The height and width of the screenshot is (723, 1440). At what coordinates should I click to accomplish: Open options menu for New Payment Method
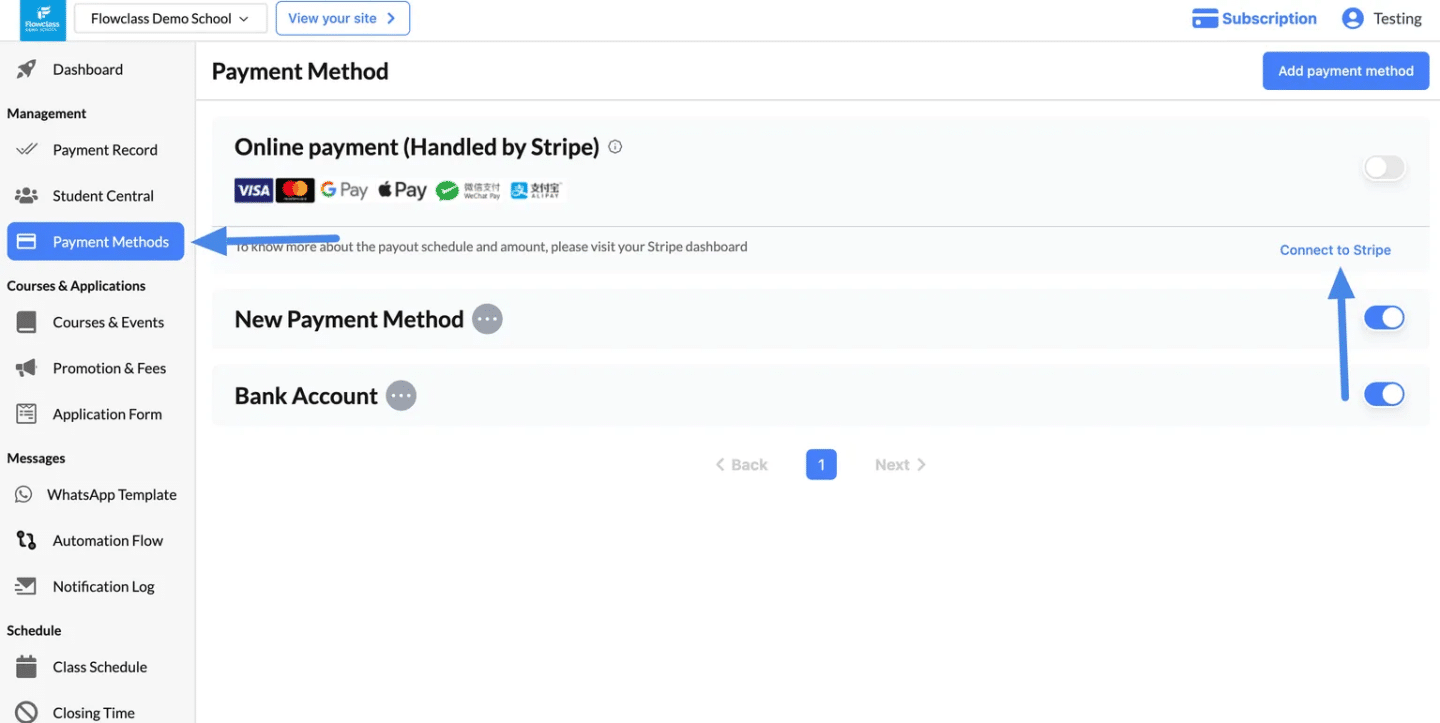487,319
